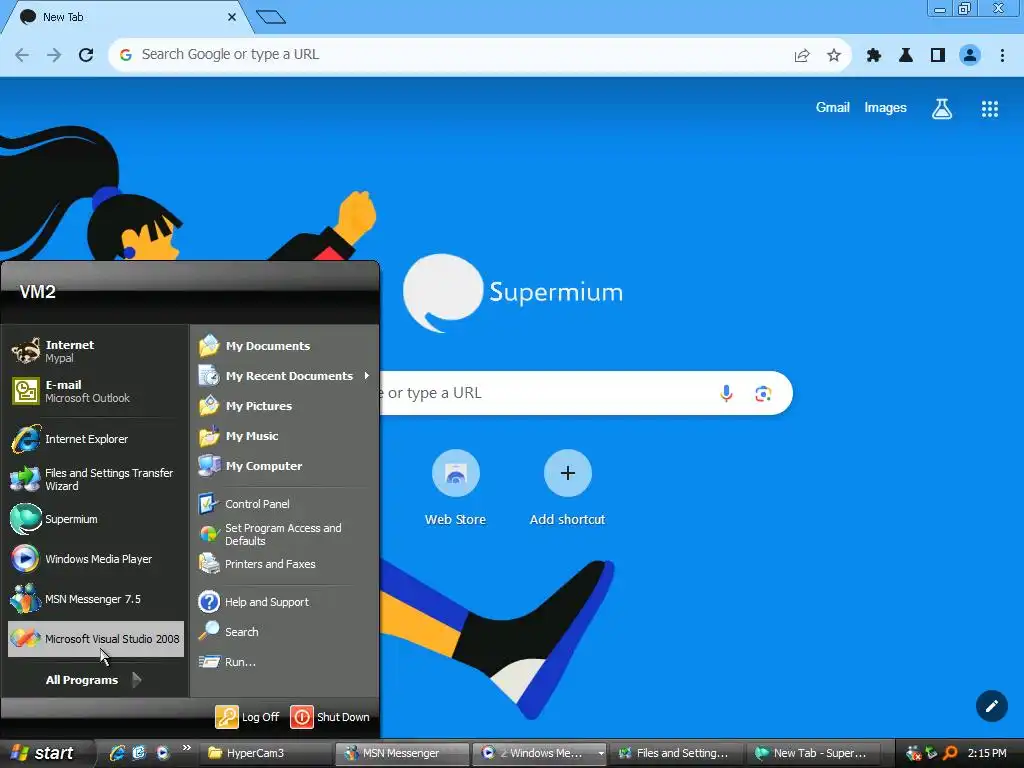Search by image with Lens icon
Screen dimensions: 1024x768
[763, 393]
